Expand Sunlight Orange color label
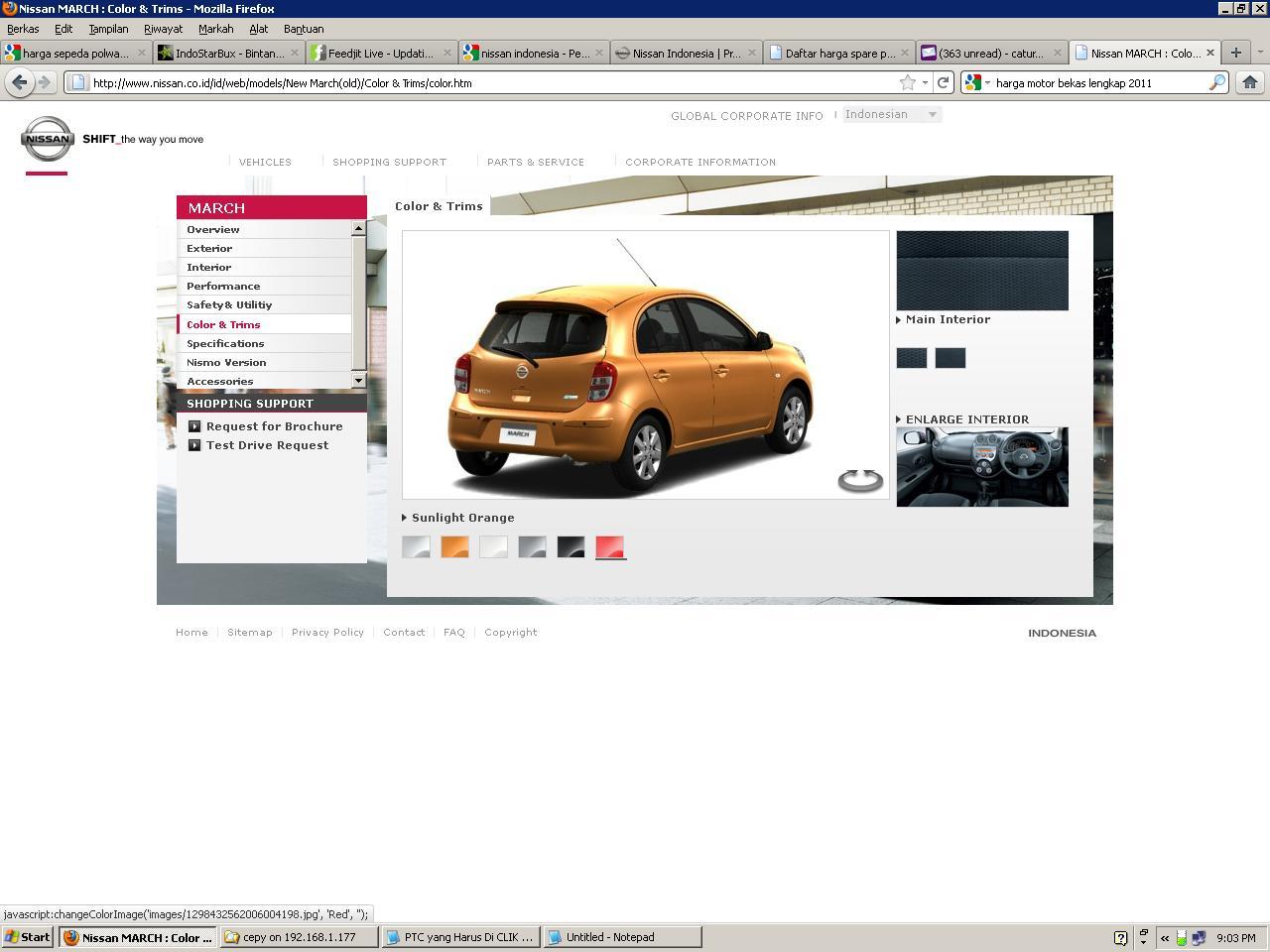Viewport: 1270px width, 952px height. [458, 518]
